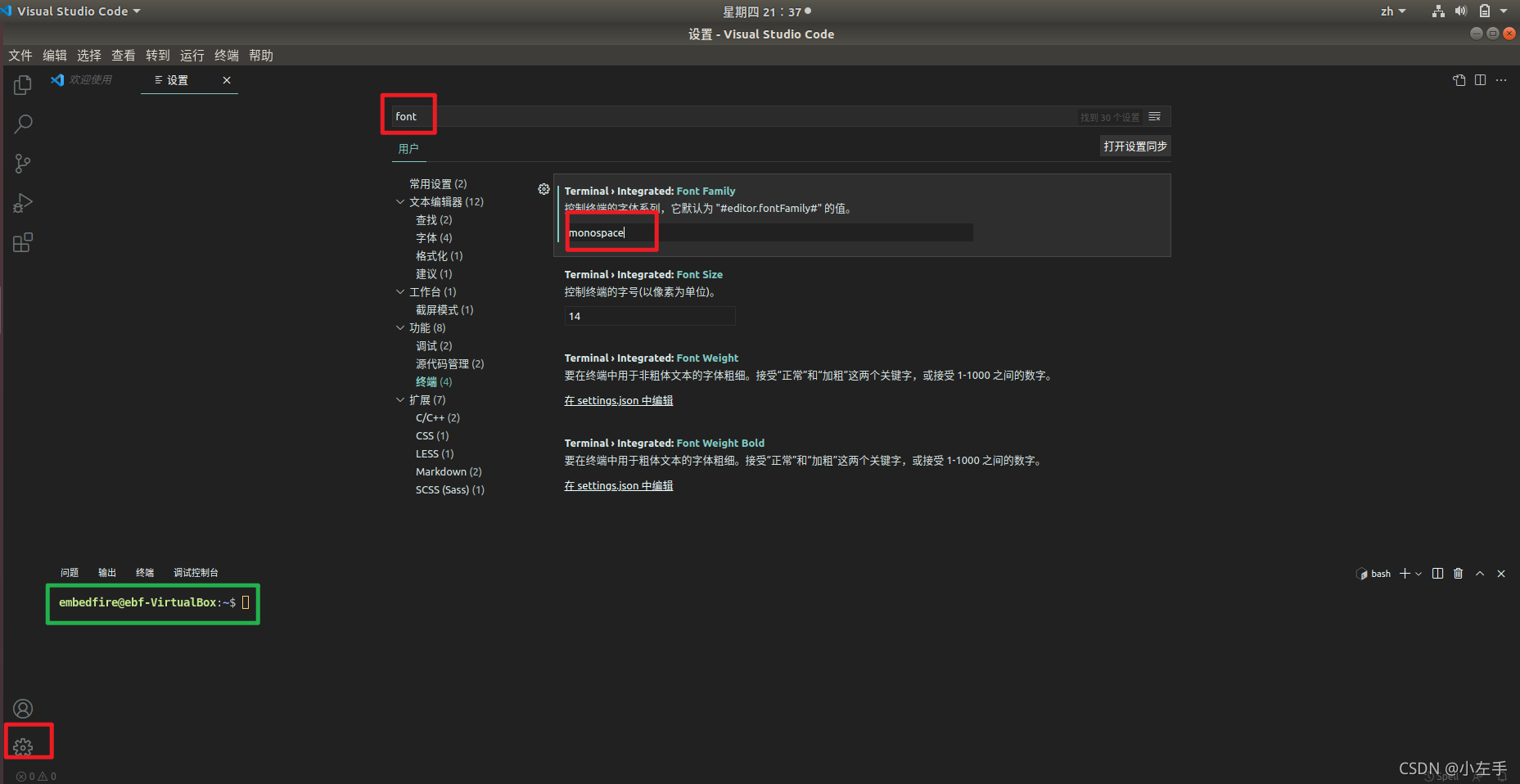Image resolution: width=1520 pixels, height=784 pixels.
Task: Select 截屏模式 (1) in settings tree
Action: point(444,310)
